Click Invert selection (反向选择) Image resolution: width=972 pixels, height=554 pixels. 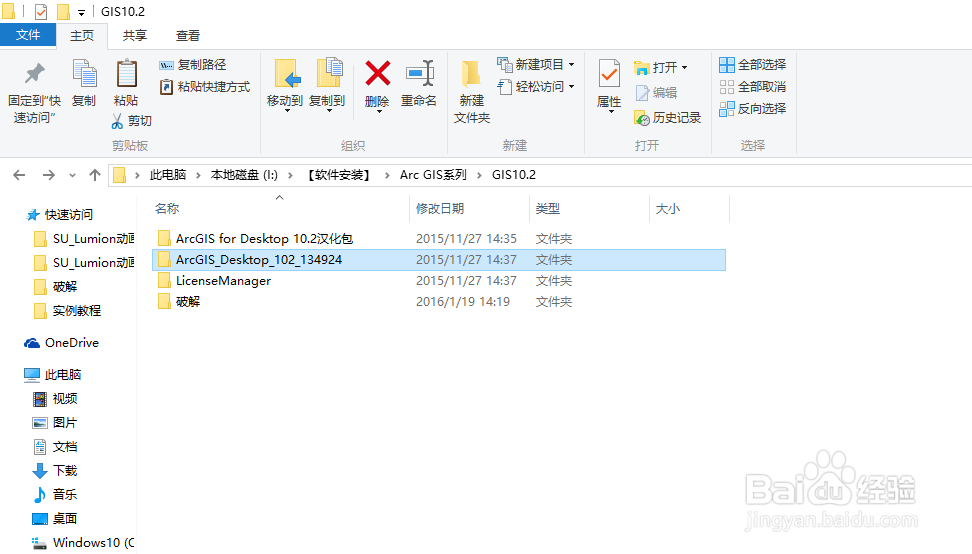pos(753,109)
